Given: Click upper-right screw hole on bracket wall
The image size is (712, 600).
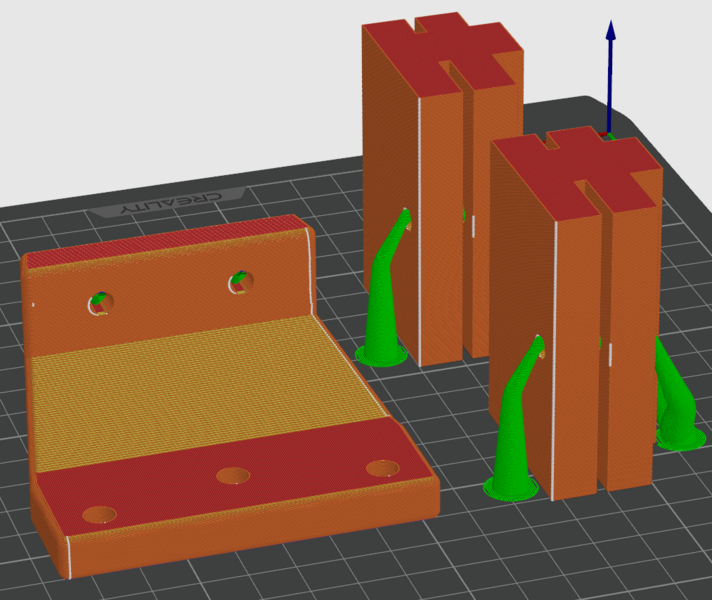Looking at the screenshot, I should tap(239, 284).
